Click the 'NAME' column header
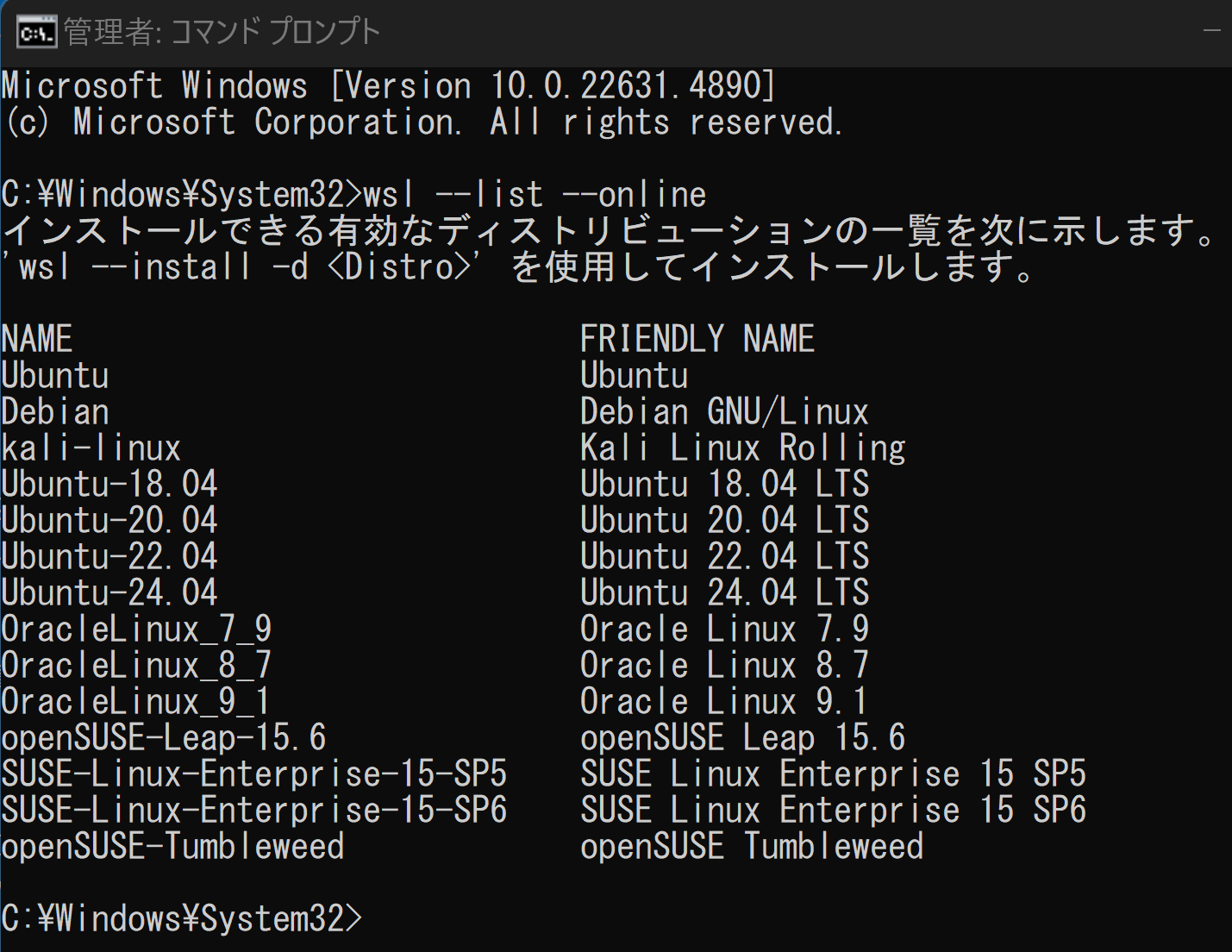Image resolution: width=1232 pixels, height=952 pixels. coord(37,339)
